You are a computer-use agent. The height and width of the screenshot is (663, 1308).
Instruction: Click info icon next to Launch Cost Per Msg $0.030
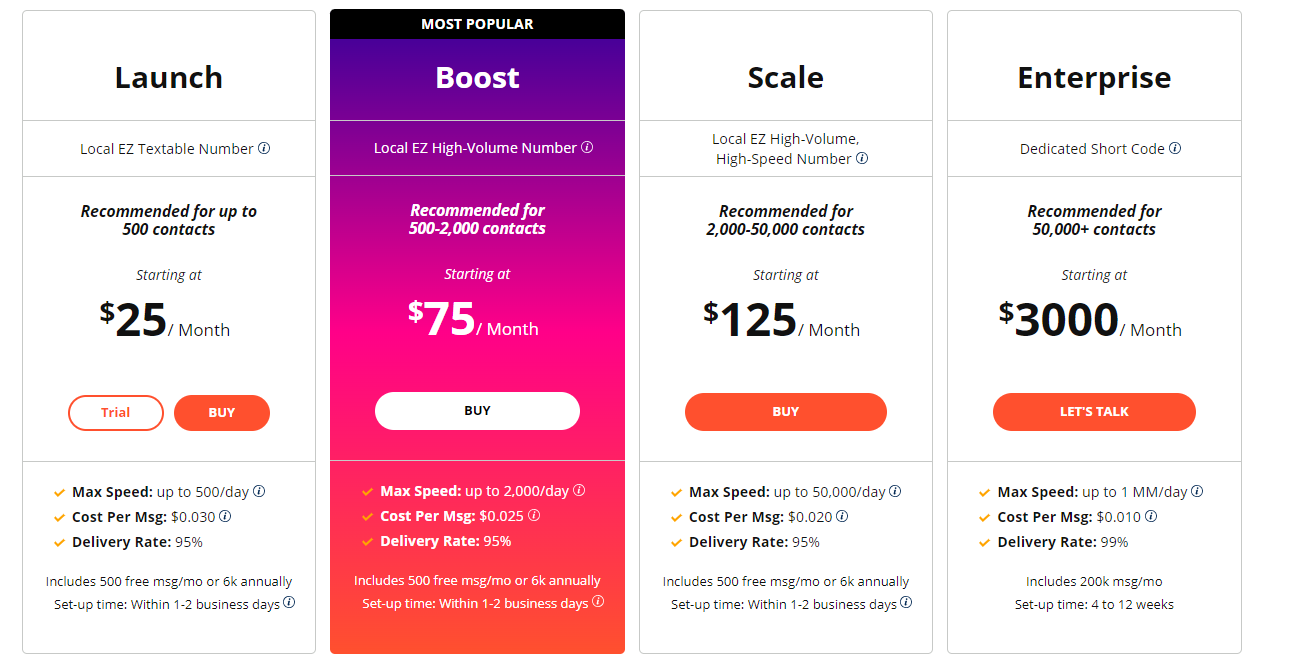click(225, 516)
